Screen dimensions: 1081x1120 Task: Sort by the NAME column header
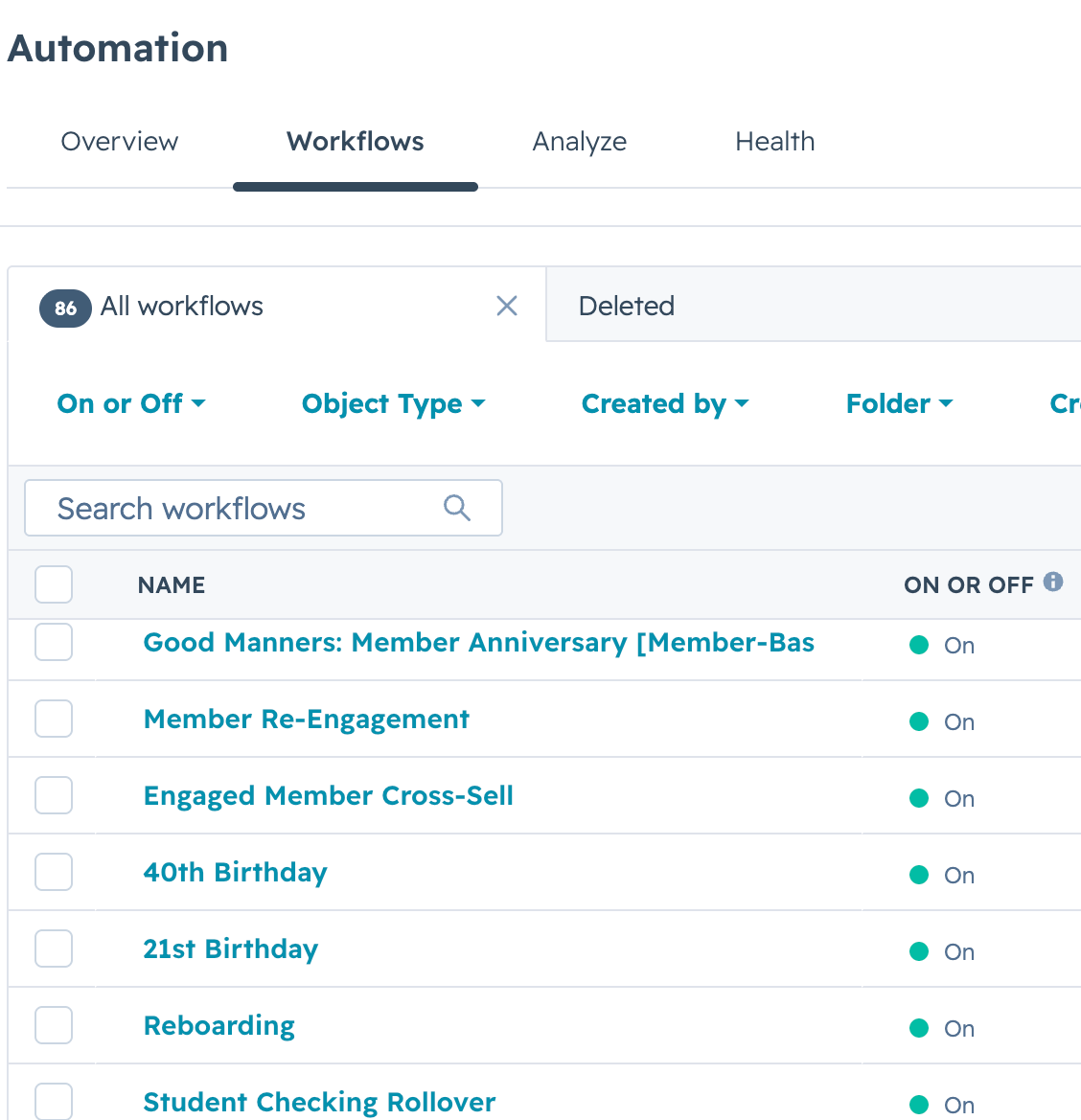point(172,585)
